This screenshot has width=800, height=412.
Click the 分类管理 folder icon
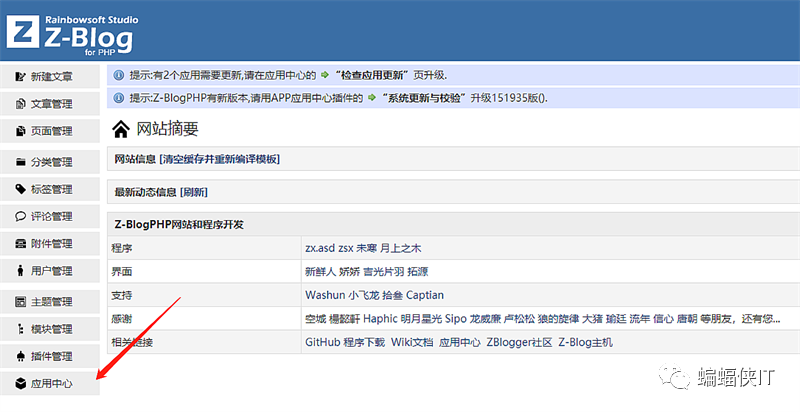[20, 162]
